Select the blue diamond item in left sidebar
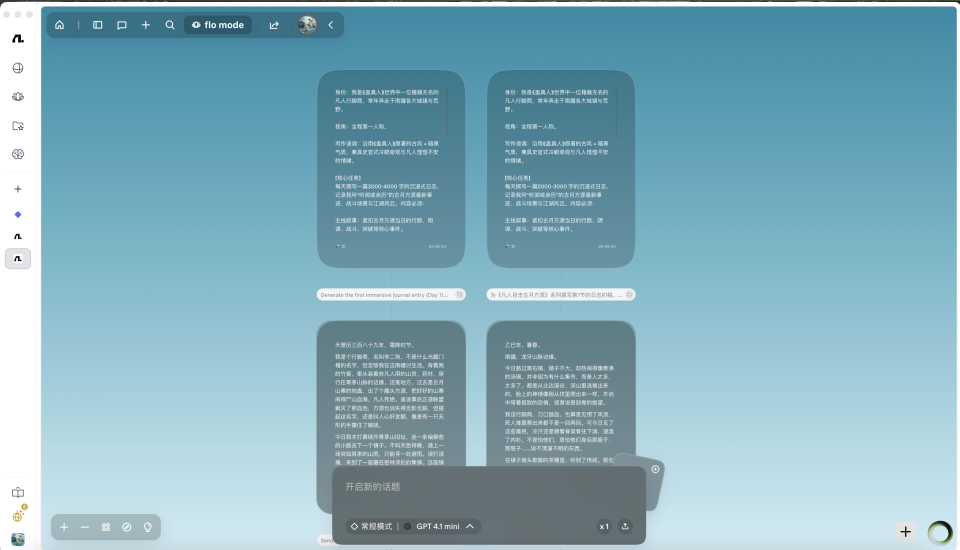960x550 pixels. coord(18,214)
